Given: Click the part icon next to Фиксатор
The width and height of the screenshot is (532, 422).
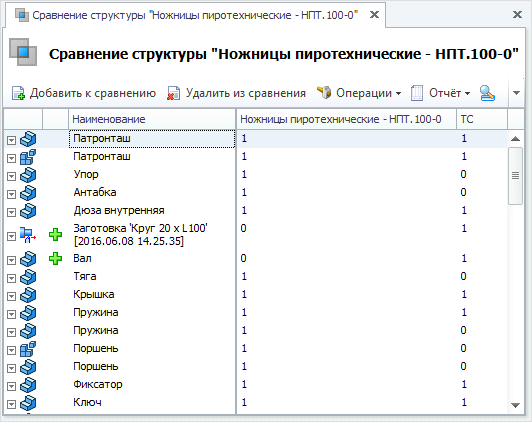Looking at the screenshot, I should click(28, 385).
